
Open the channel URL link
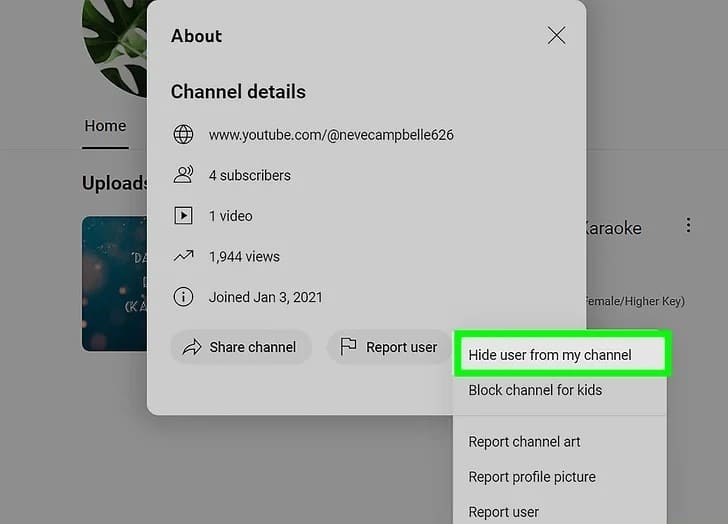pos(331,134)
